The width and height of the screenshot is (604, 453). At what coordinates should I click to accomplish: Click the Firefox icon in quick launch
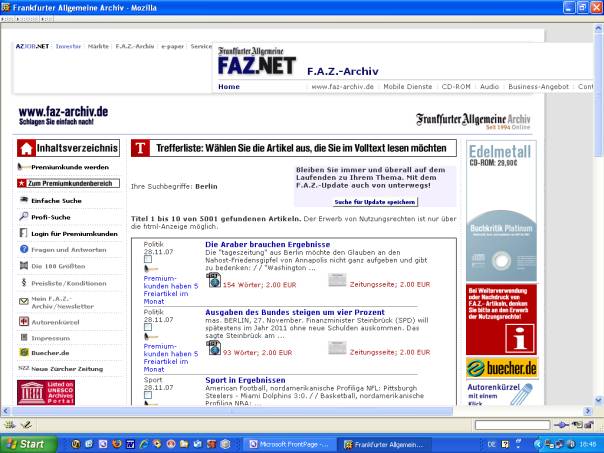(116, 444)
